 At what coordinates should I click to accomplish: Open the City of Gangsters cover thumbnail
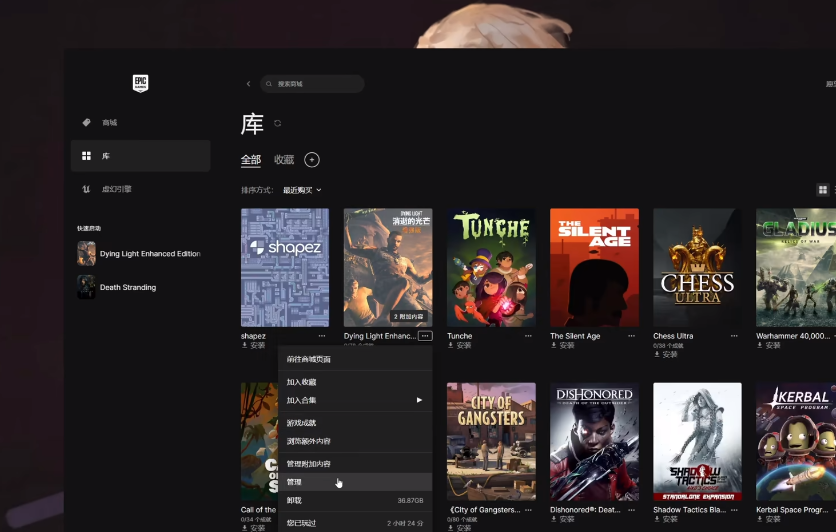point(491,441)
